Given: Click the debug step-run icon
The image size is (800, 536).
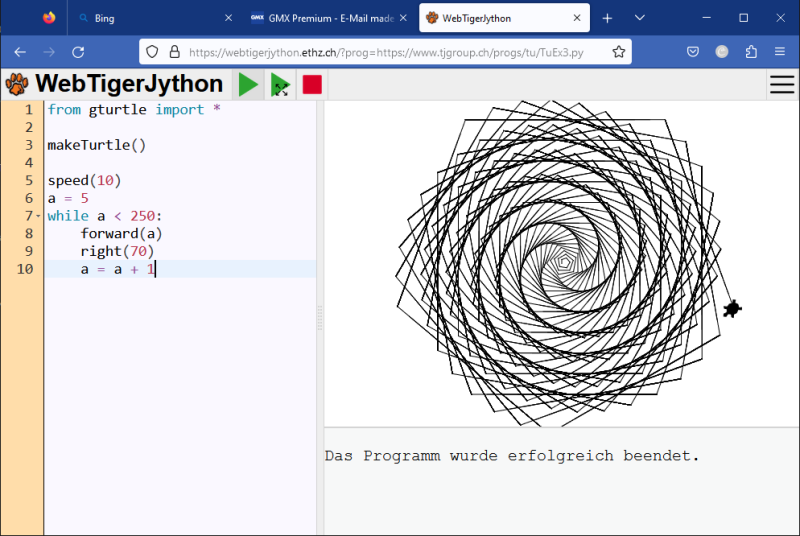Looking at the screenshot, I should pos(280,85).
